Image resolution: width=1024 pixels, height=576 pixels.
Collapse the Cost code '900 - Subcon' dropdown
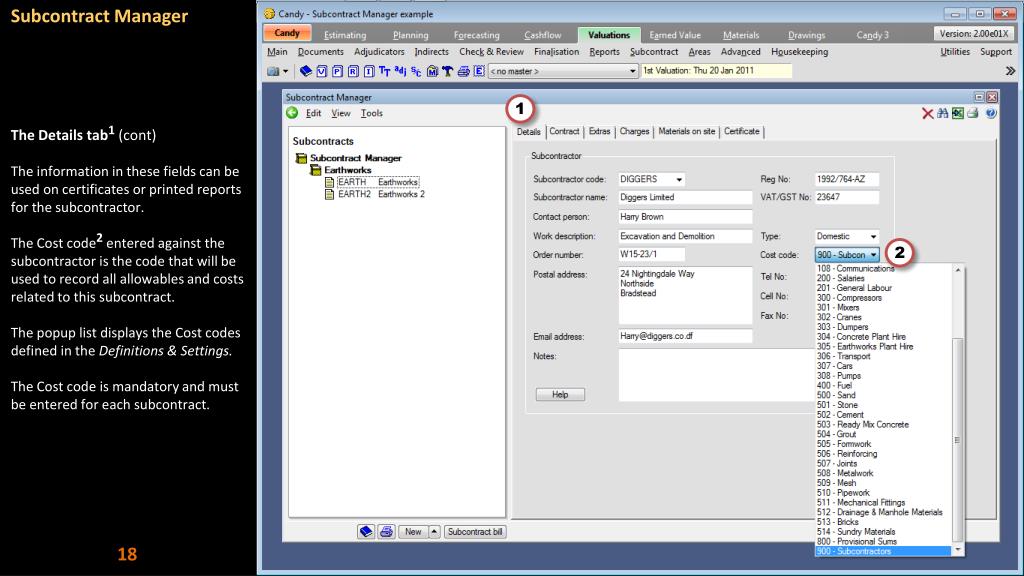point(873,255)
